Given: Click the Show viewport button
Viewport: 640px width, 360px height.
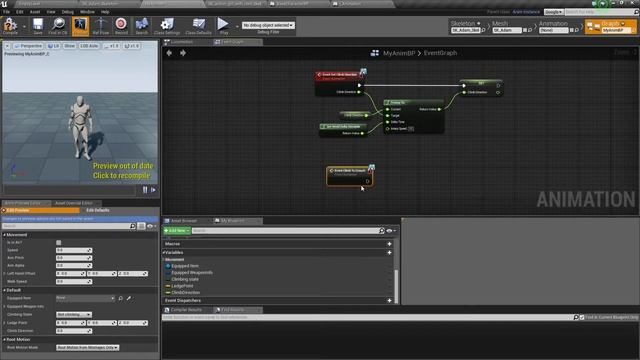Looking at the screenshot, I should click(x=69, y=46).
